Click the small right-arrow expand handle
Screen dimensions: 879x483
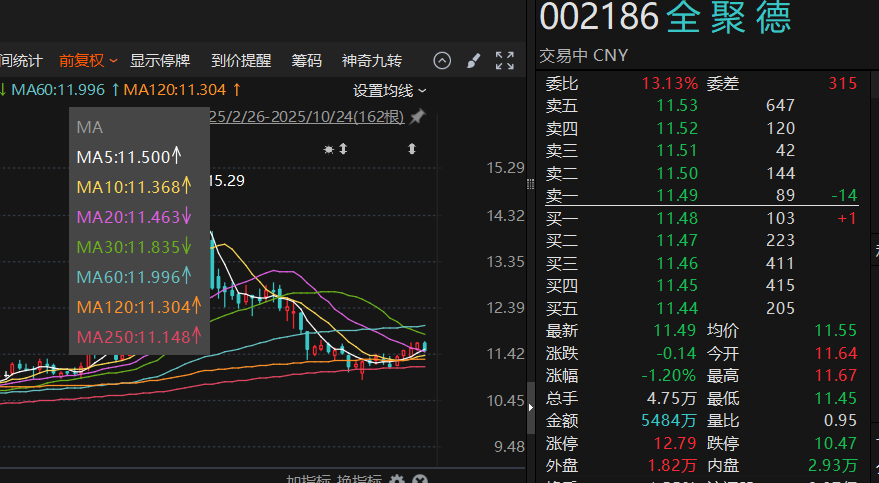tap(530, 407)
